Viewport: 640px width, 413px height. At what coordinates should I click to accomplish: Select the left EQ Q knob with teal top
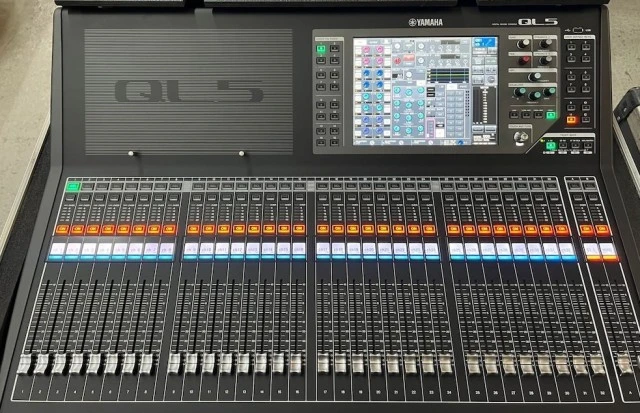click(x=519, y=92)
